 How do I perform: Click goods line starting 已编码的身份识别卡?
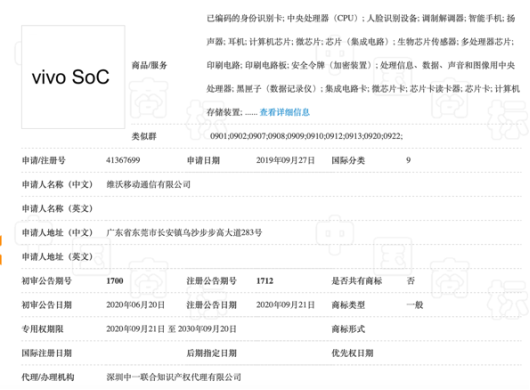361,18
